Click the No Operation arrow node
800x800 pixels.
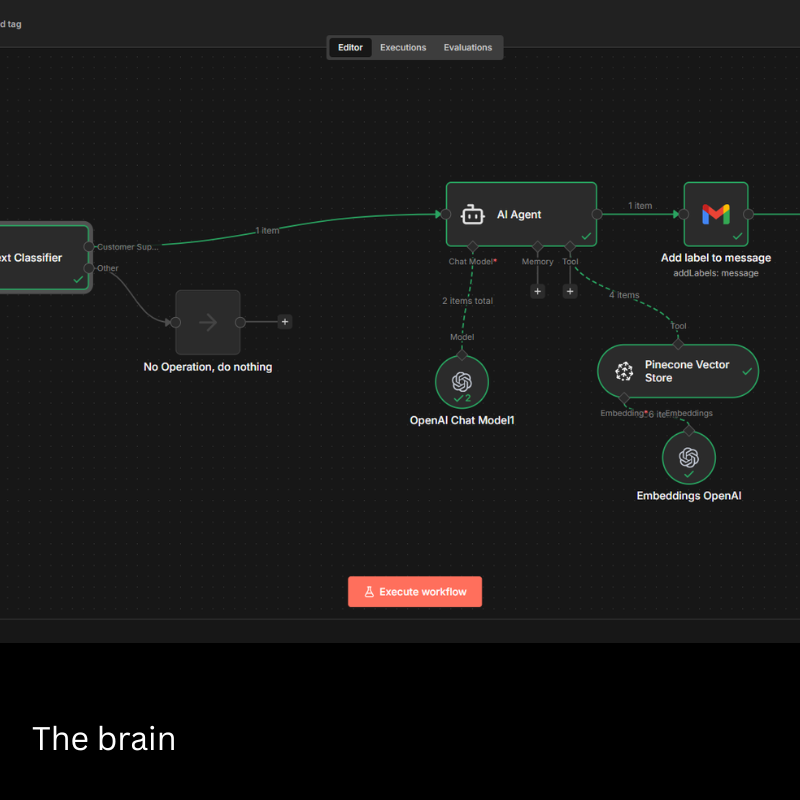pyautogui.click(x=208, y=322)
